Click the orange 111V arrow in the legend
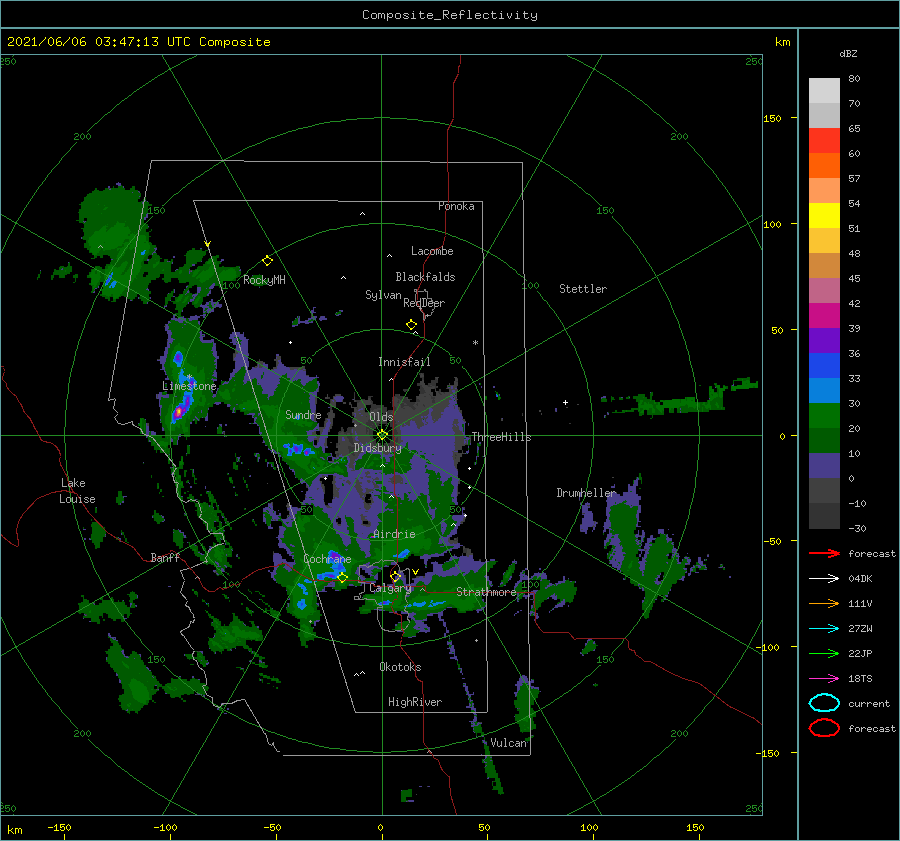Viewport: 900px width, 841px height. click(824, 603)
